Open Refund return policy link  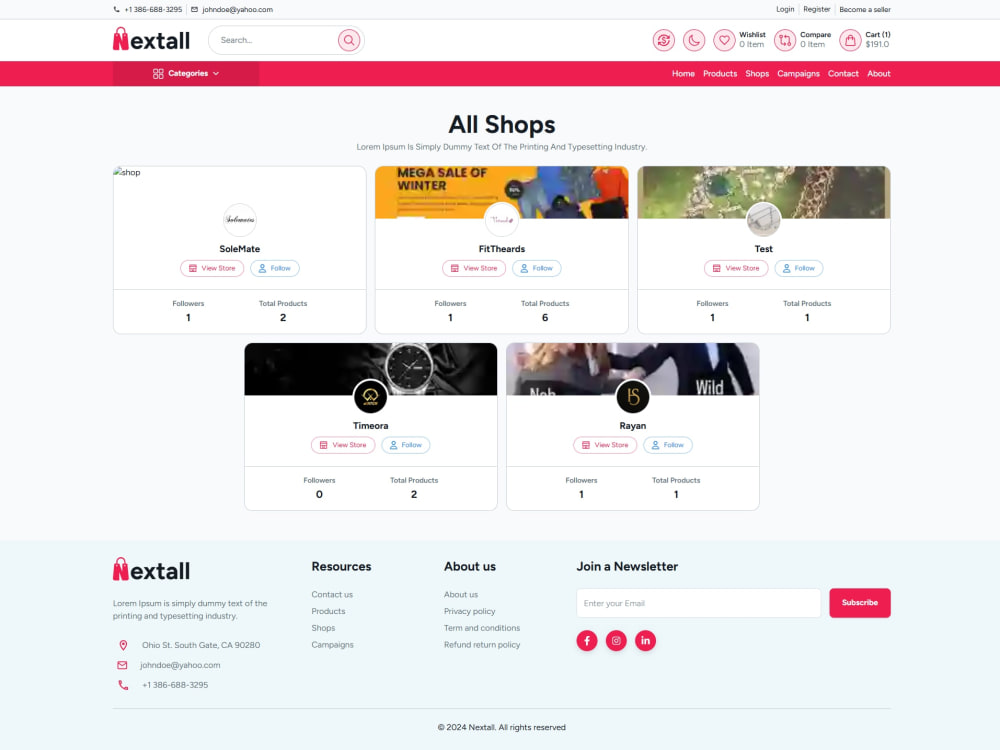(x=482, y=645)
